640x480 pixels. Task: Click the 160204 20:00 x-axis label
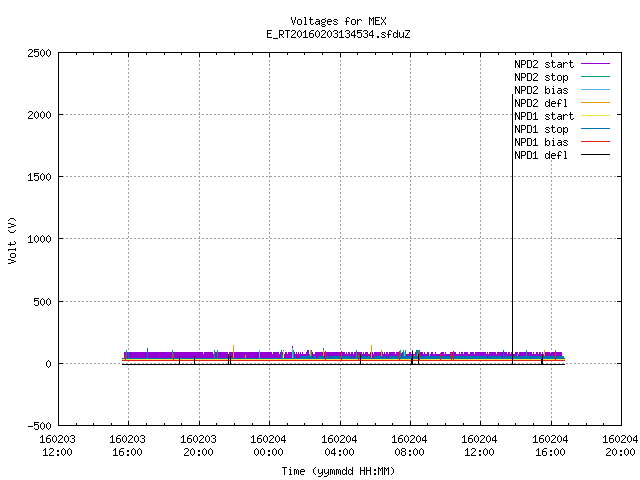point(620,446)
